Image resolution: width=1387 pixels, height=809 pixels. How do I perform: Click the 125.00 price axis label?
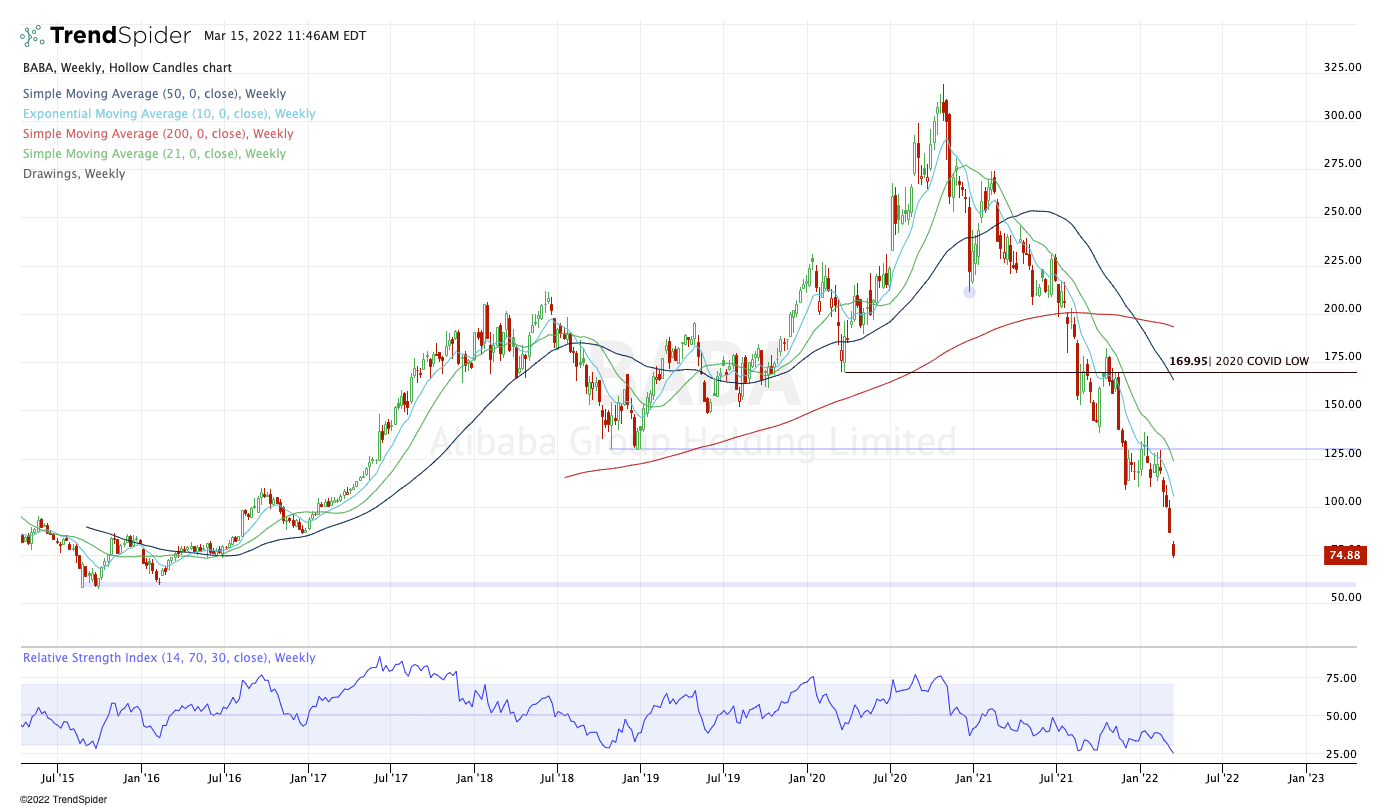1341,453
